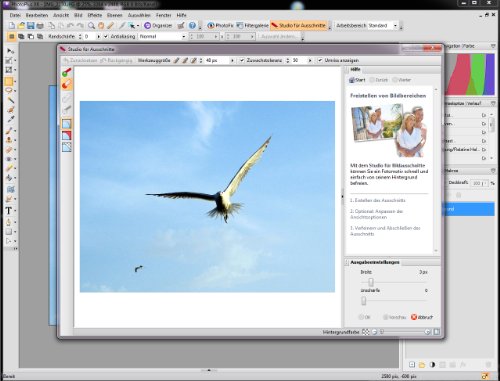Open the Datei menu
The image size is (500, 381).
[x=15, y=15]
